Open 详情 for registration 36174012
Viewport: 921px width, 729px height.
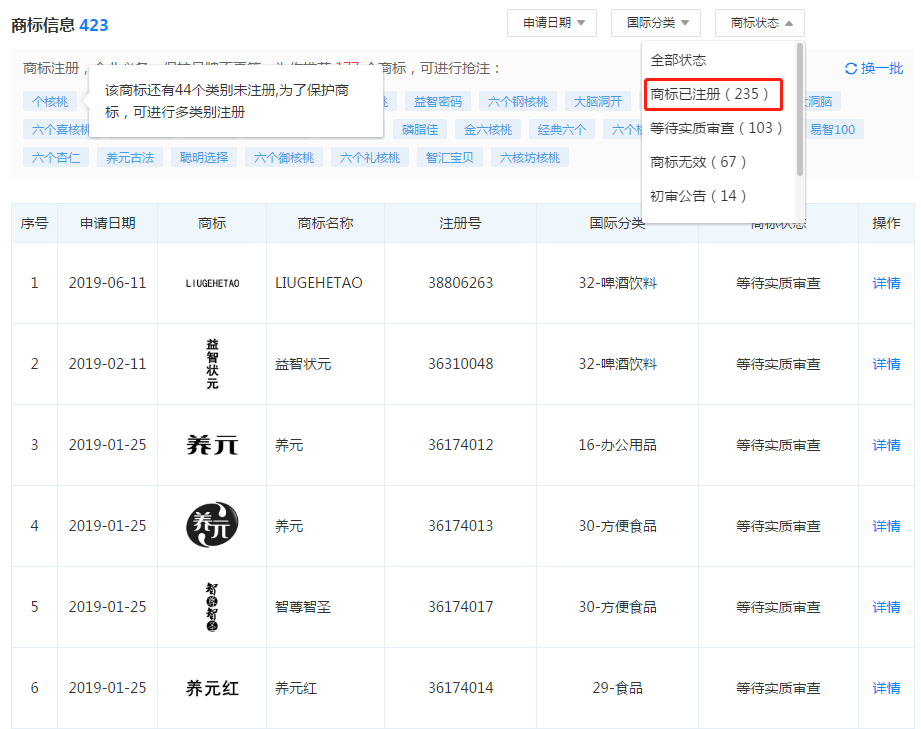886,445
